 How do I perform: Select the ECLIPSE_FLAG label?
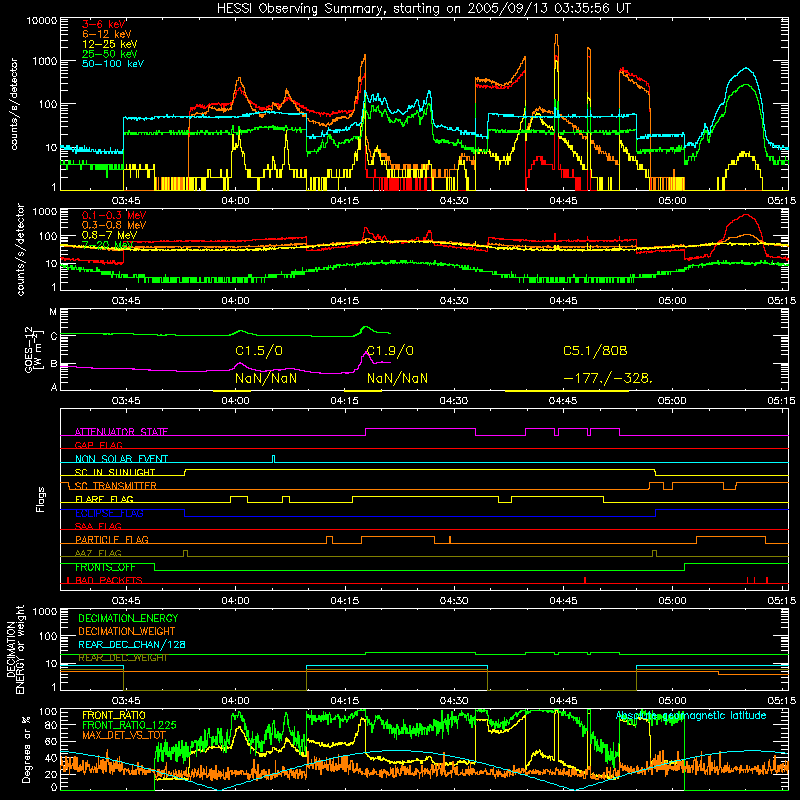109,513
